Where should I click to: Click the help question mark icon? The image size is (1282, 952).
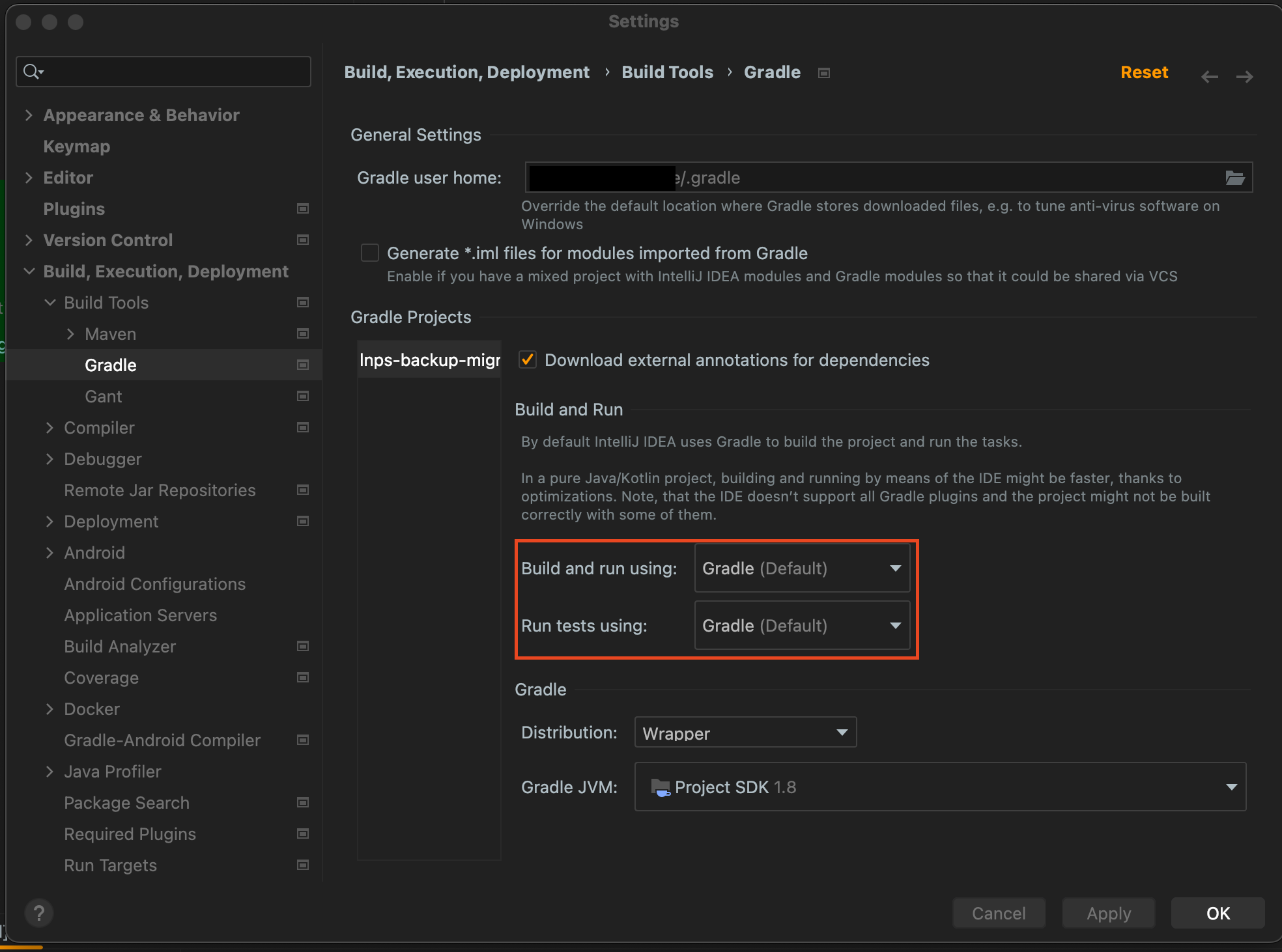click(x=39, y=913)
